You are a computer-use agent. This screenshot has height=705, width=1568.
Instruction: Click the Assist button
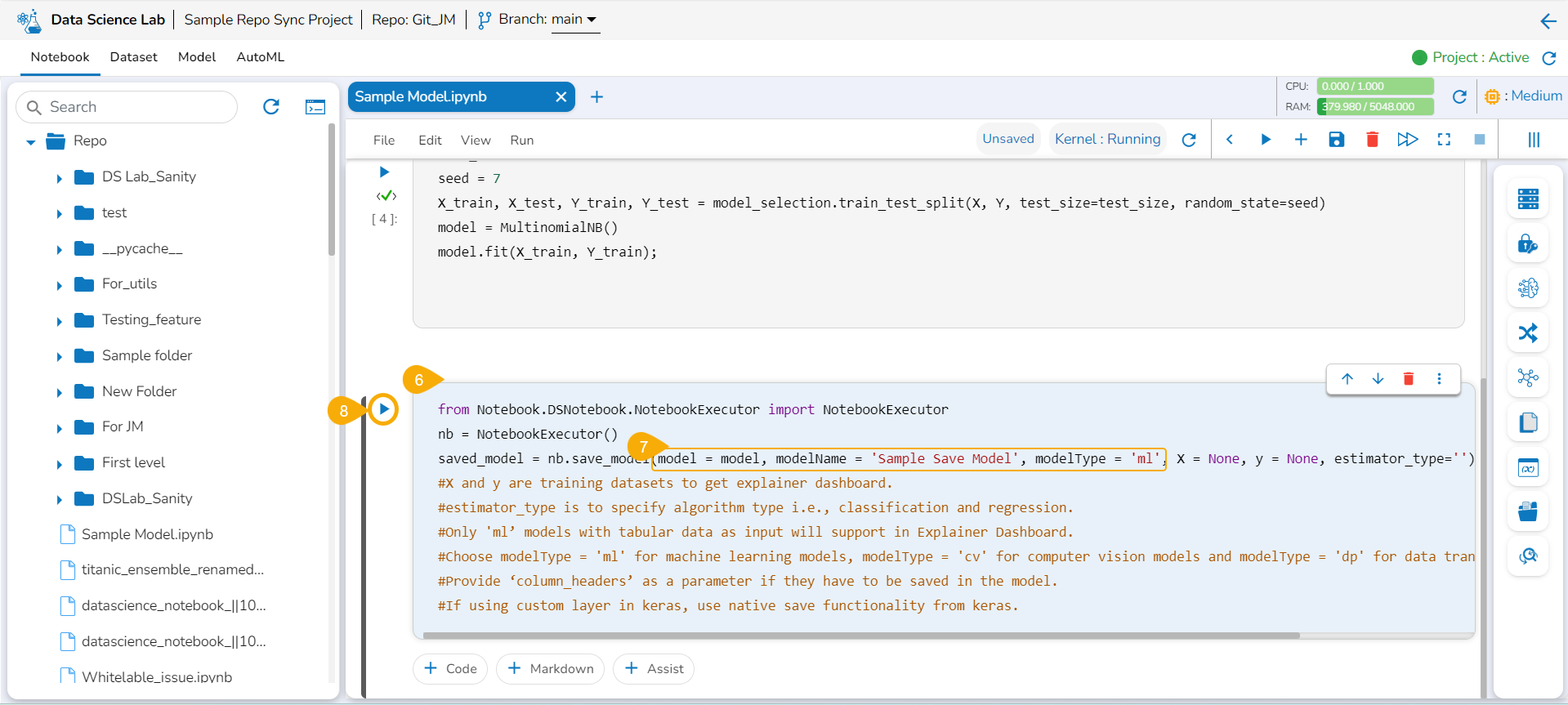pyautogui.click(x=654, y=668)
